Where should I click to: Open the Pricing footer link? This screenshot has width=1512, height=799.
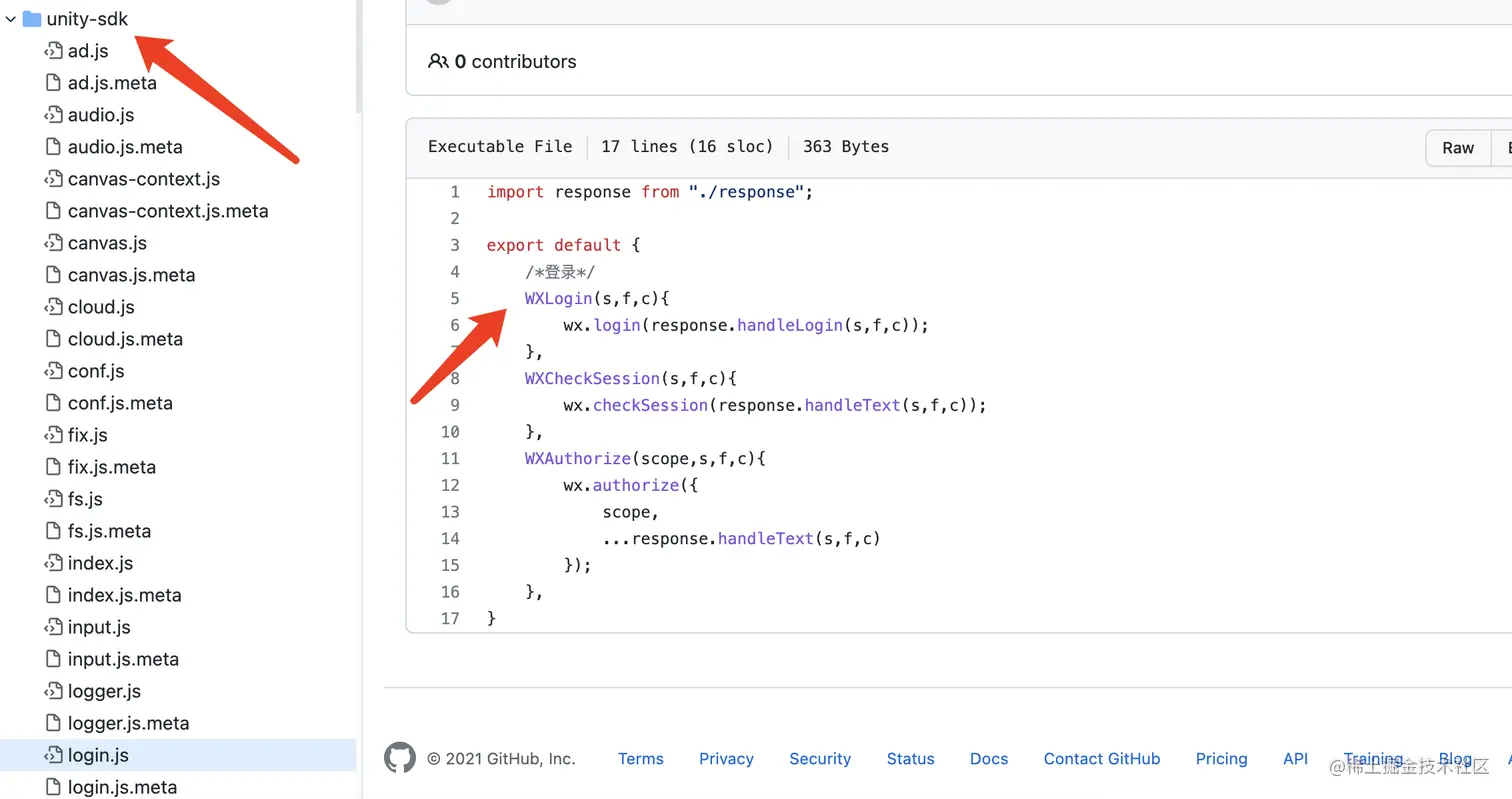tap(1221, 759)
